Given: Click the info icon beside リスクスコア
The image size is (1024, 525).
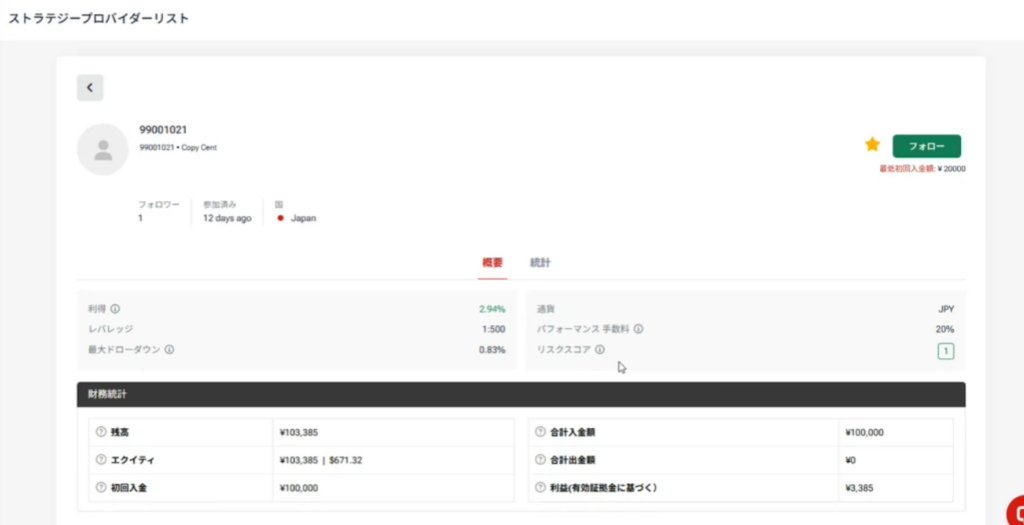Looking at the screenshot, I should (x=600, y=350).
